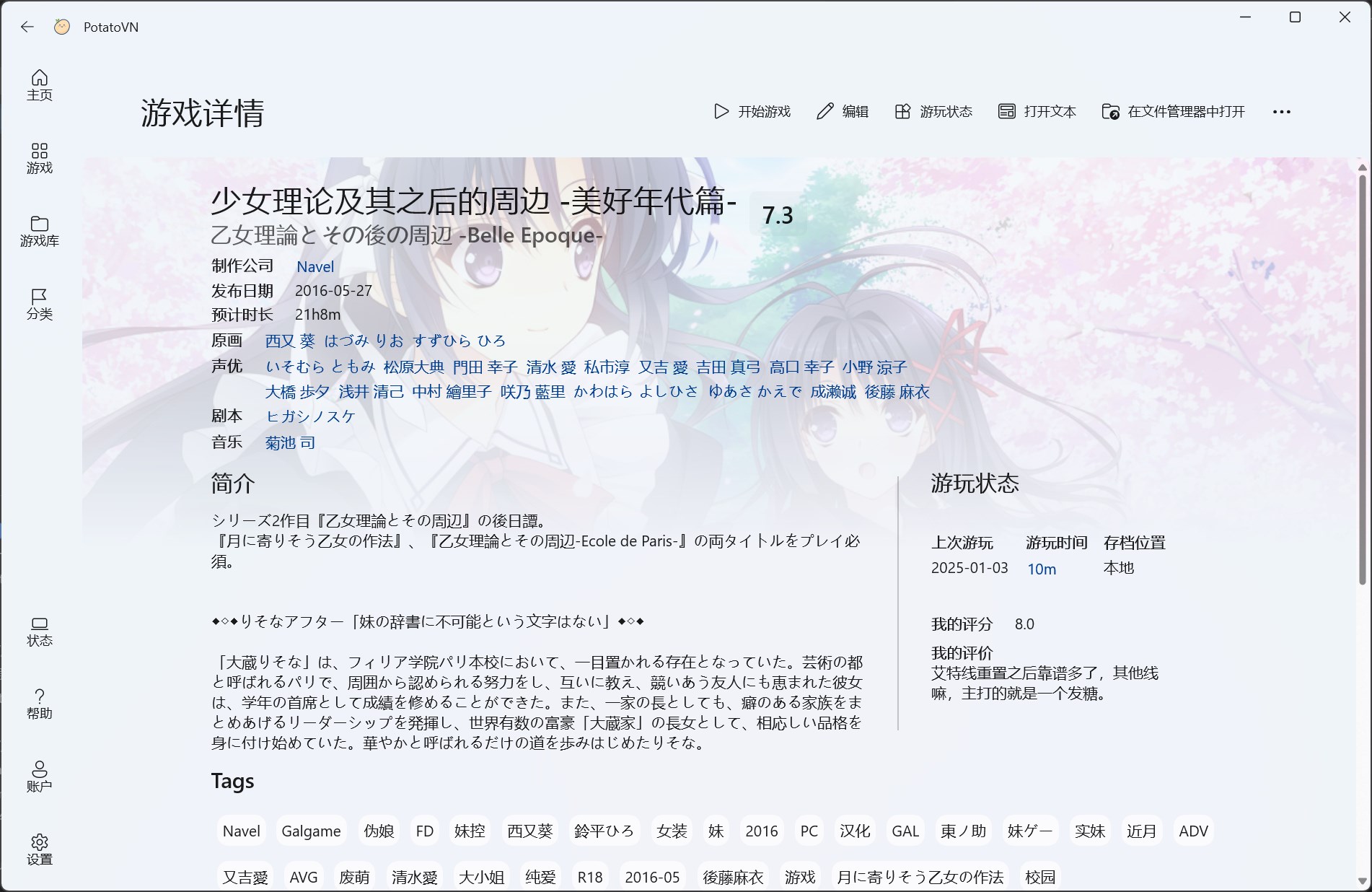1372x892 pixels.
Task: Open voice actor かわはら よしひさ link
Action: [x=636, y=392]
